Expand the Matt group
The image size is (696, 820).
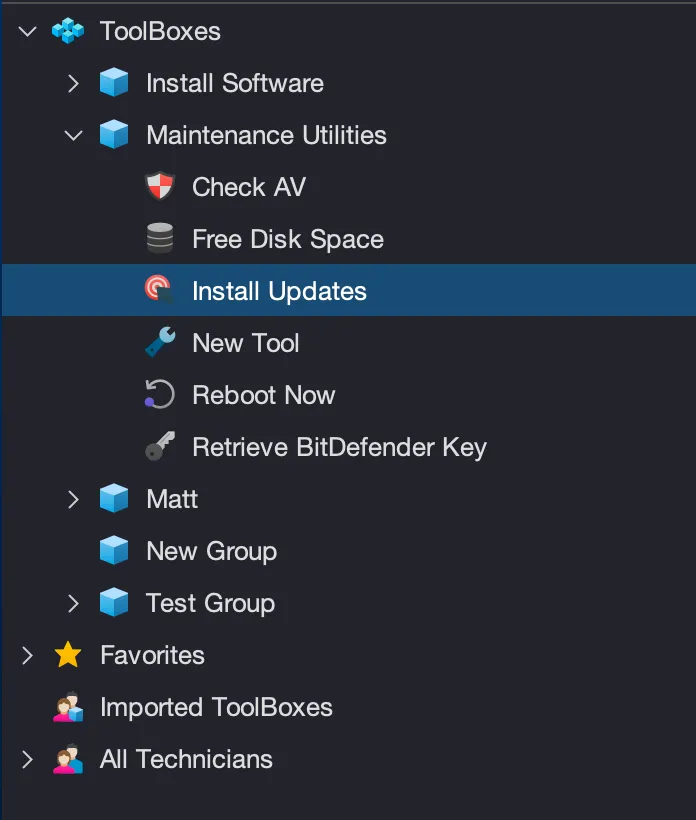tap(72, 499)
